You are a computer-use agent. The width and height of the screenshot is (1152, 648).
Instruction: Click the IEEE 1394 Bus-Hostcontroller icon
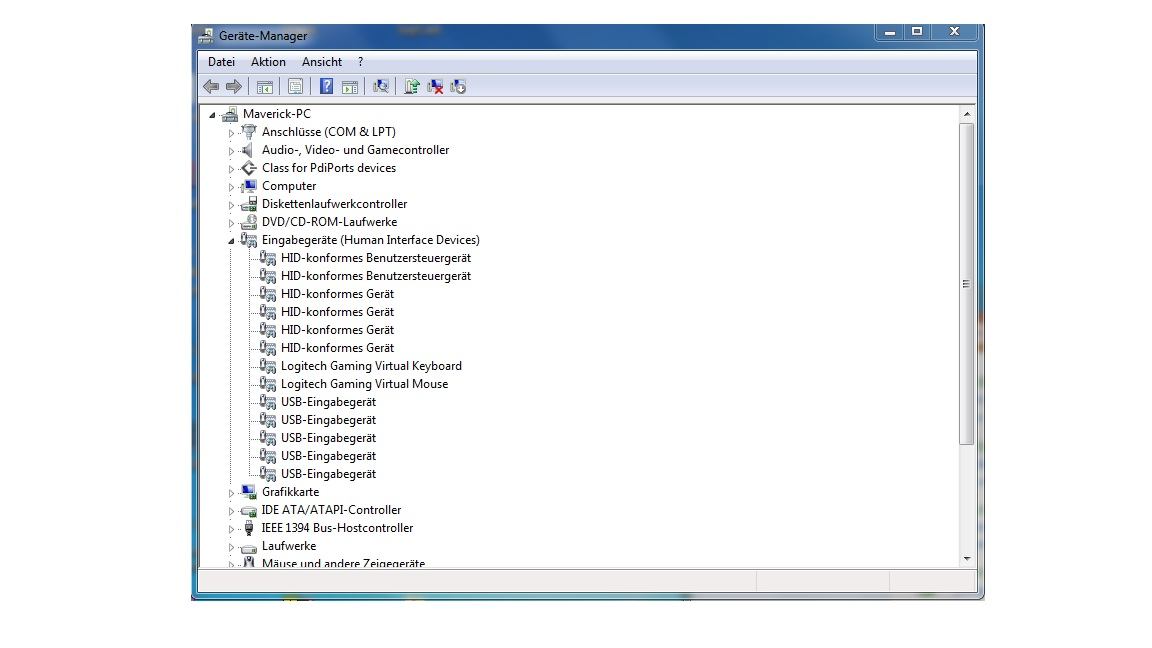[x=249, y=528]
